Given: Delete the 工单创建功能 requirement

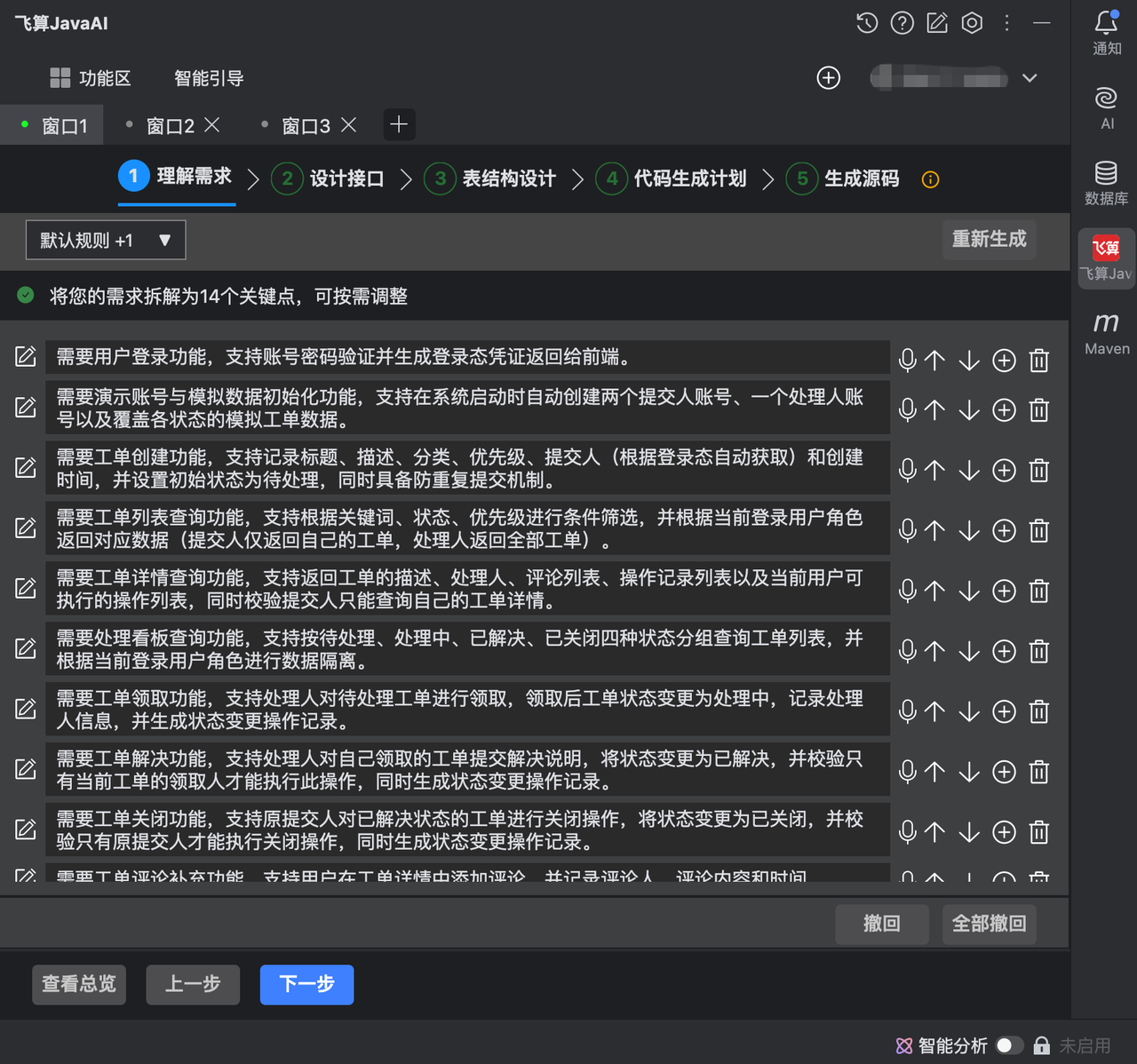Looking at the screenshot, I should tap(1039, 470).
